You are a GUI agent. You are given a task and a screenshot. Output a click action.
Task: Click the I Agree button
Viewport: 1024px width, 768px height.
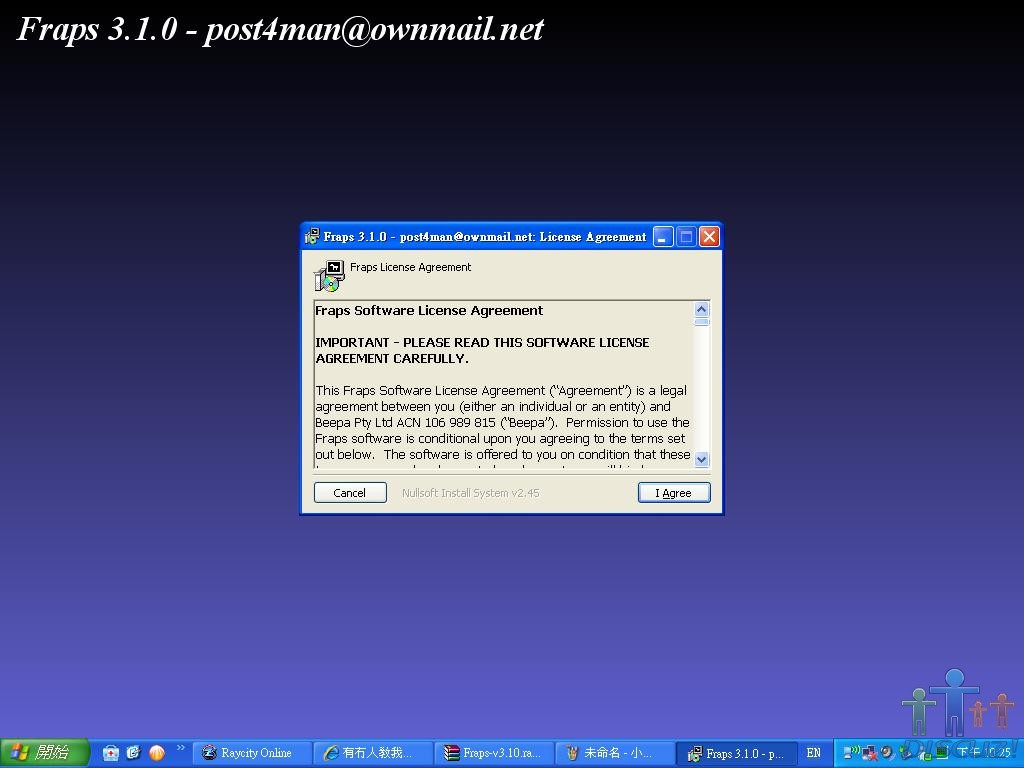coord(674,493)
